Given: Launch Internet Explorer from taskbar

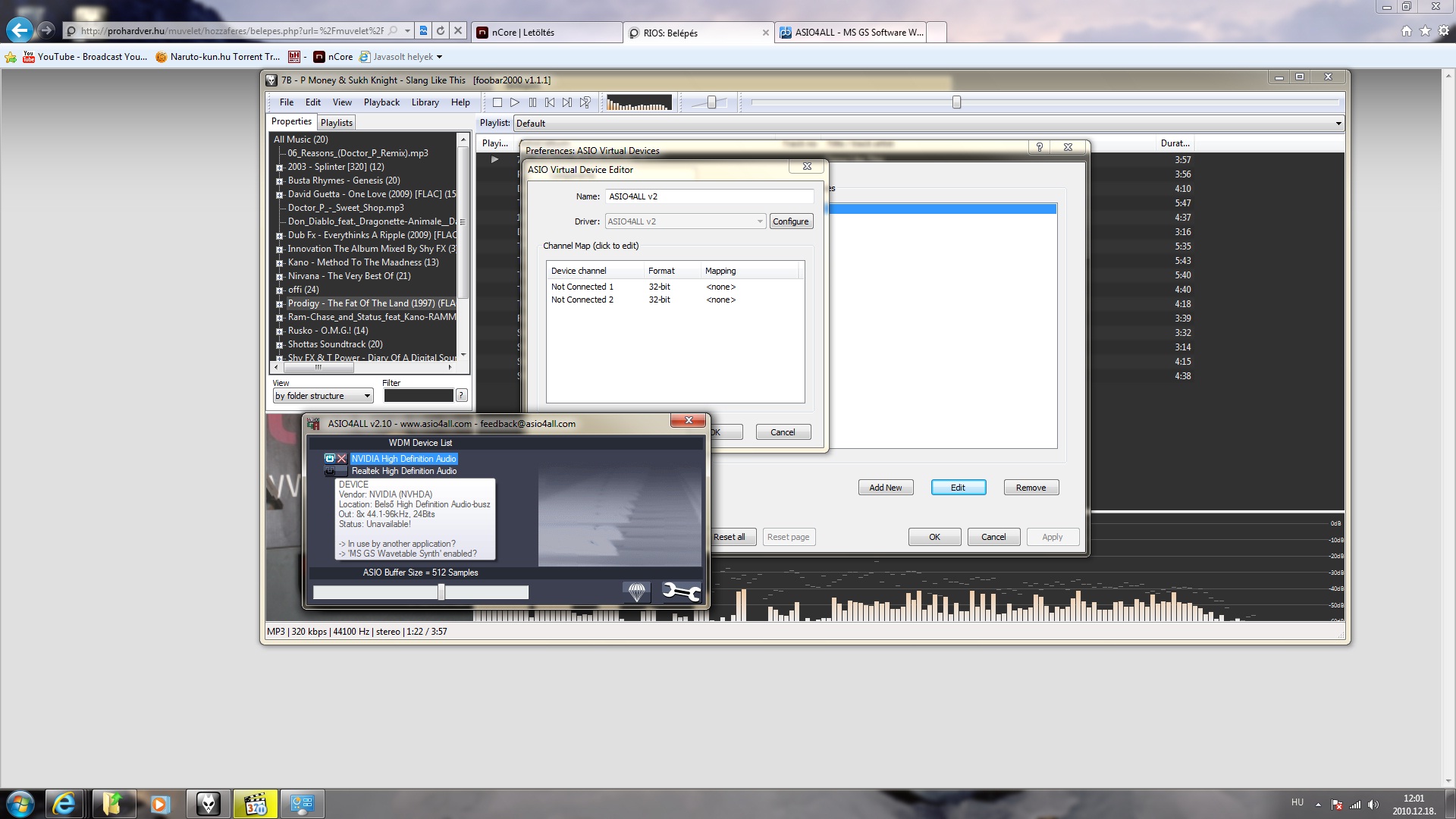Looking at the screenshot, I should [64, 804].
